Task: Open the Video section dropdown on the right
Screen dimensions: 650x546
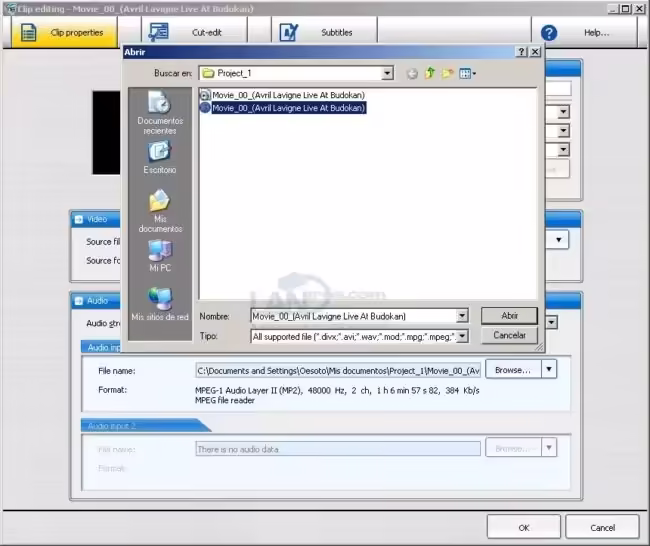Action: tap(559, 240)
